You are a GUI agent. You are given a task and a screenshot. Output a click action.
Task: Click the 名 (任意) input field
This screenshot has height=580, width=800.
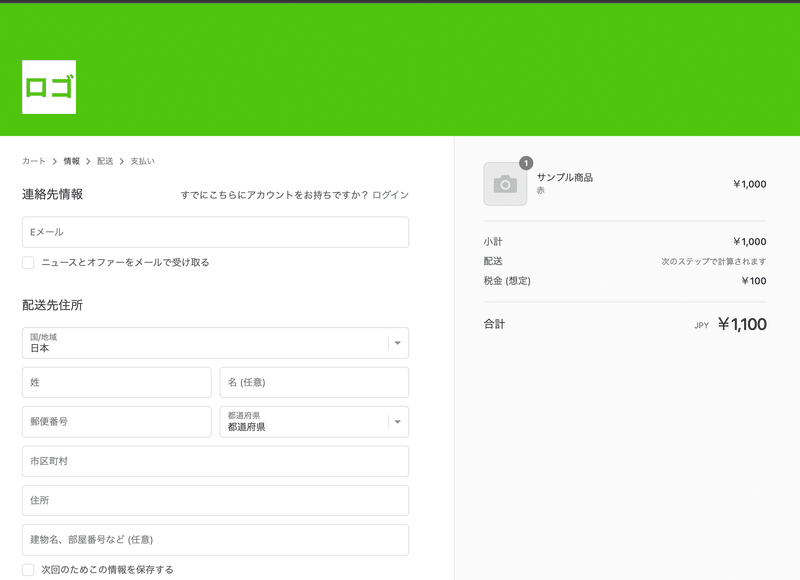pyautogui.click(x=314, y=382)
